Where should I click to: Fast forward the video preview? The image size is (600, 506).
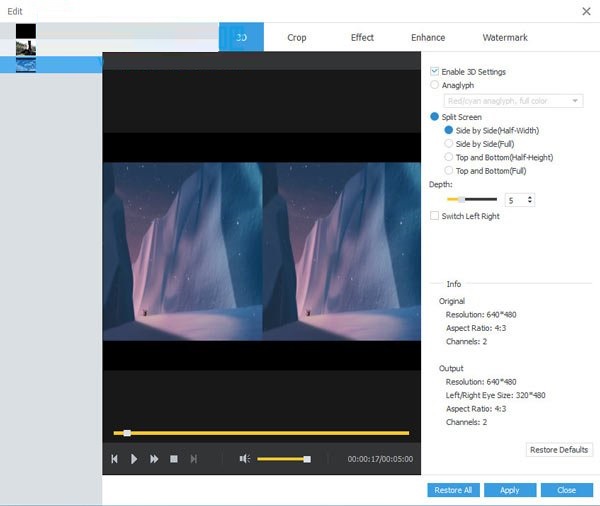tap(154, 459)
